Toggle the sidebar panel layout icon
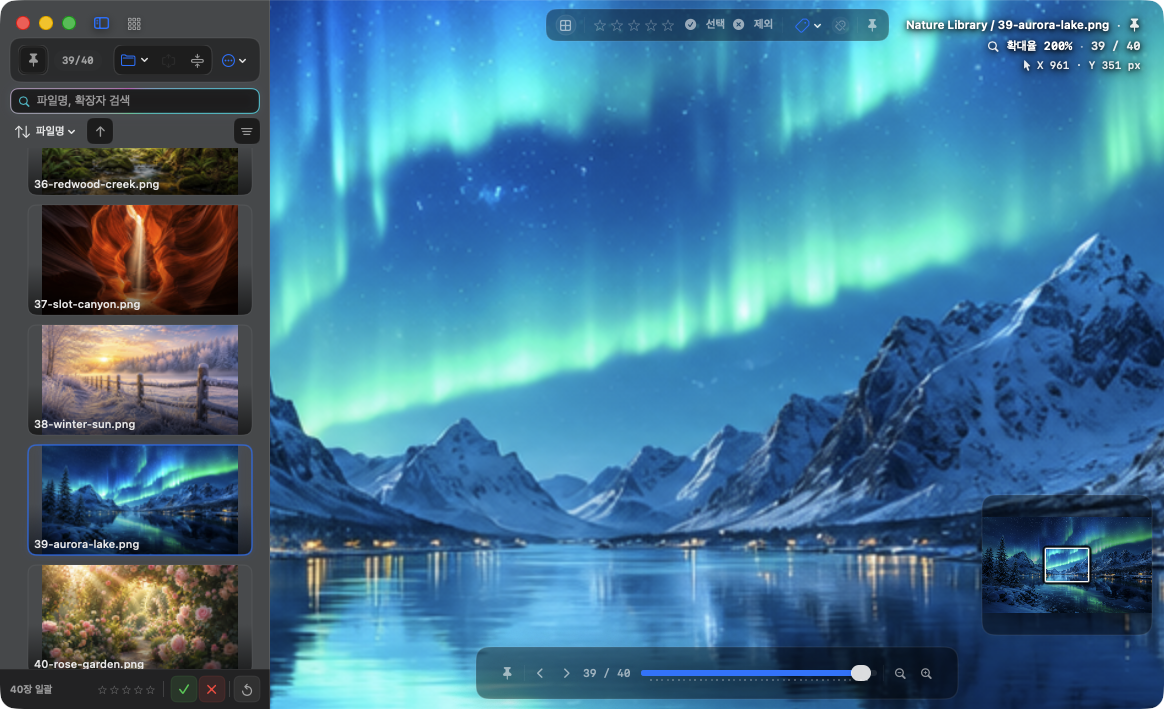 click(x=102, y=23)
